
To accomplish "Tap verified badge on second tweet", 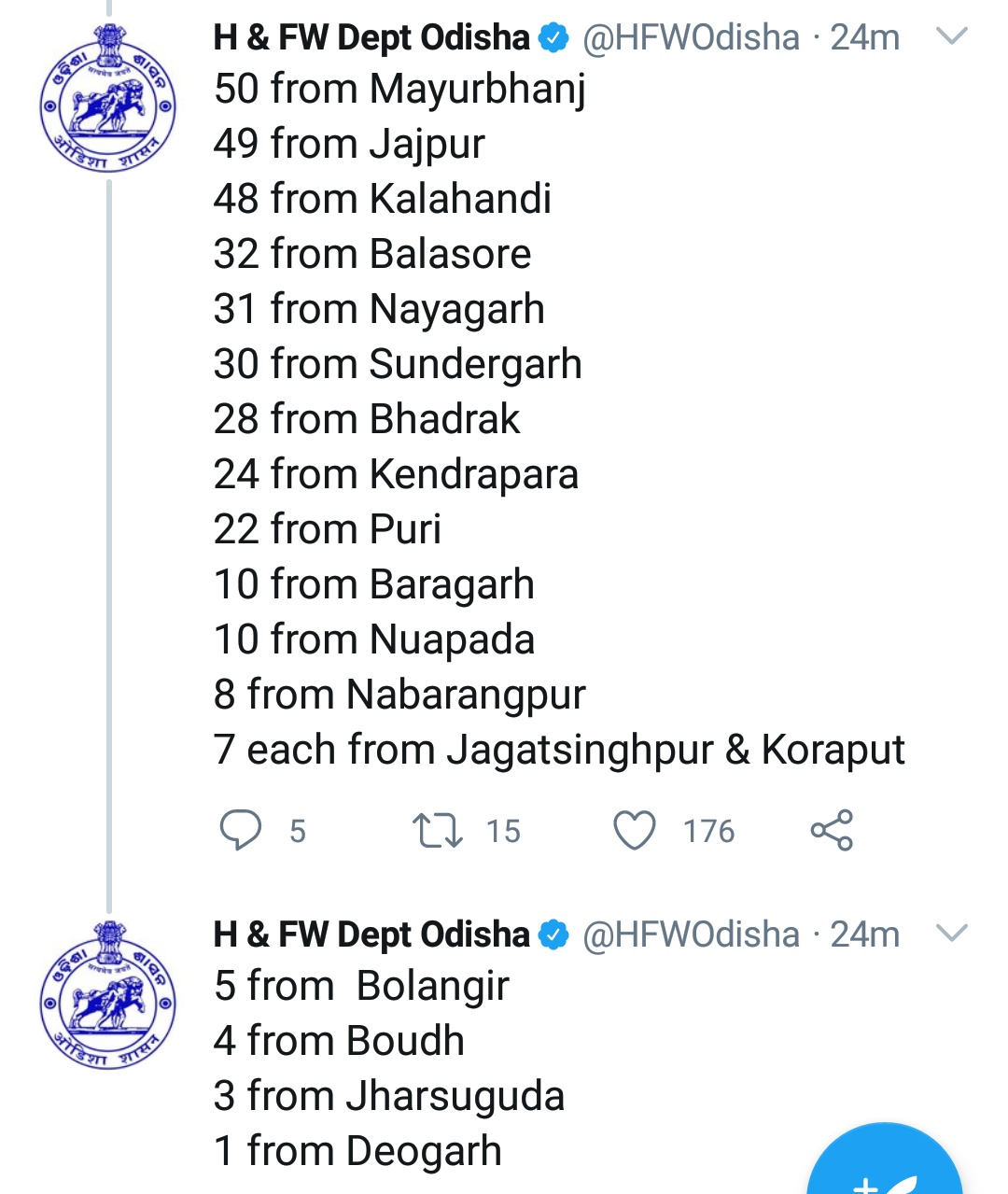I will (x=553, y=934).
